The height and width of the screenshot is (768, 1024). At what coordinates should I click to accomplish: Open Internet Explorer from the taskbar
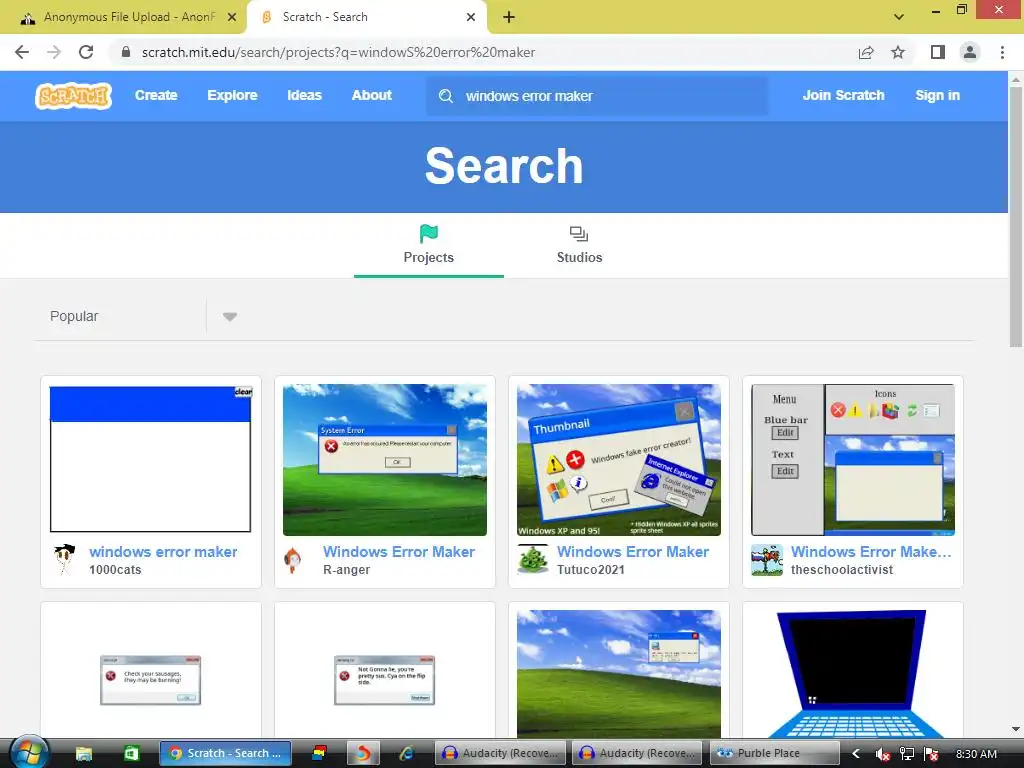[406, 754]
